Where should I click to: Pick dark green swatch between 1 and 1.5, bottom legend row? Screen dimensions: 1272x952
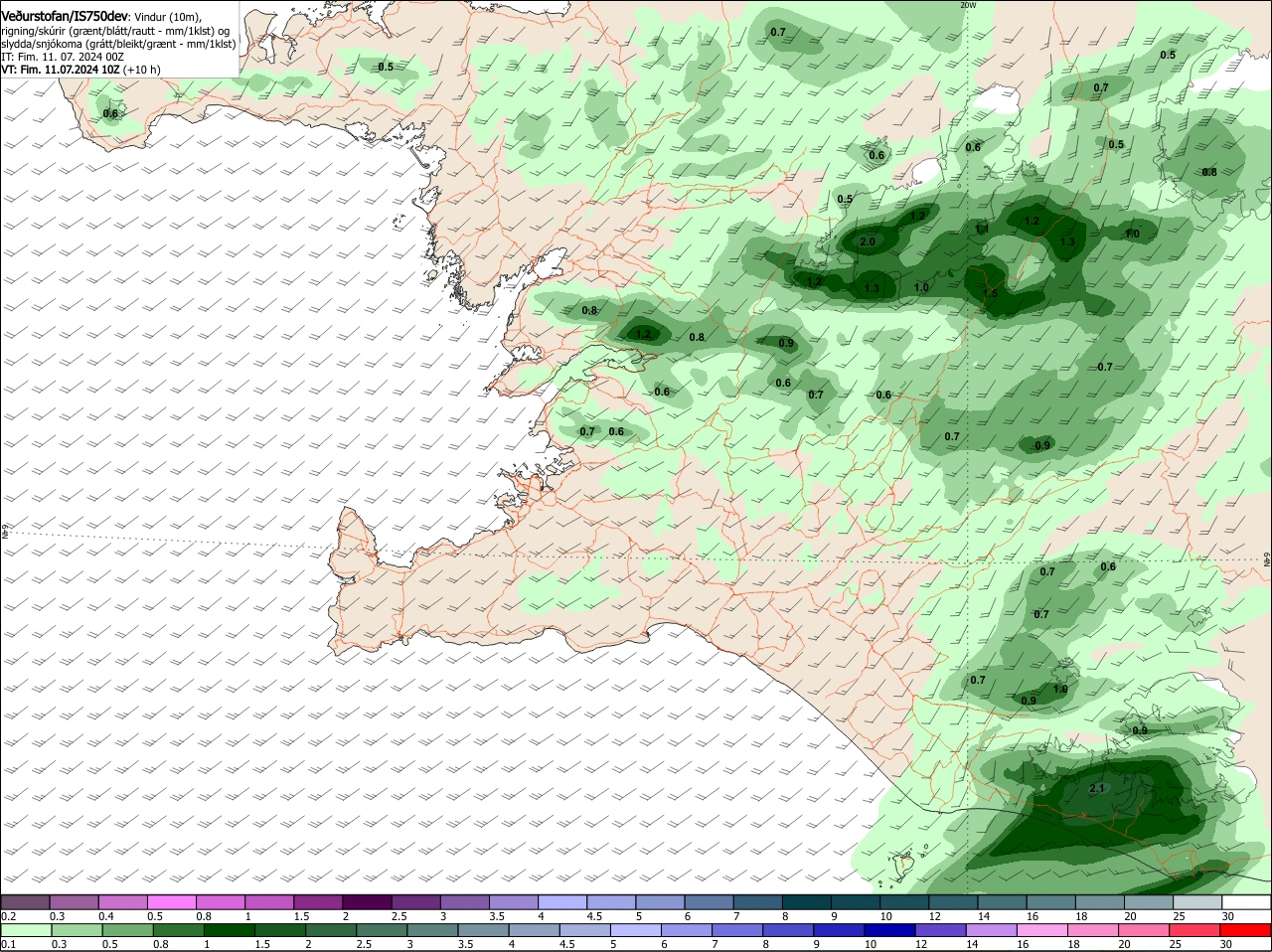[230, 929]
